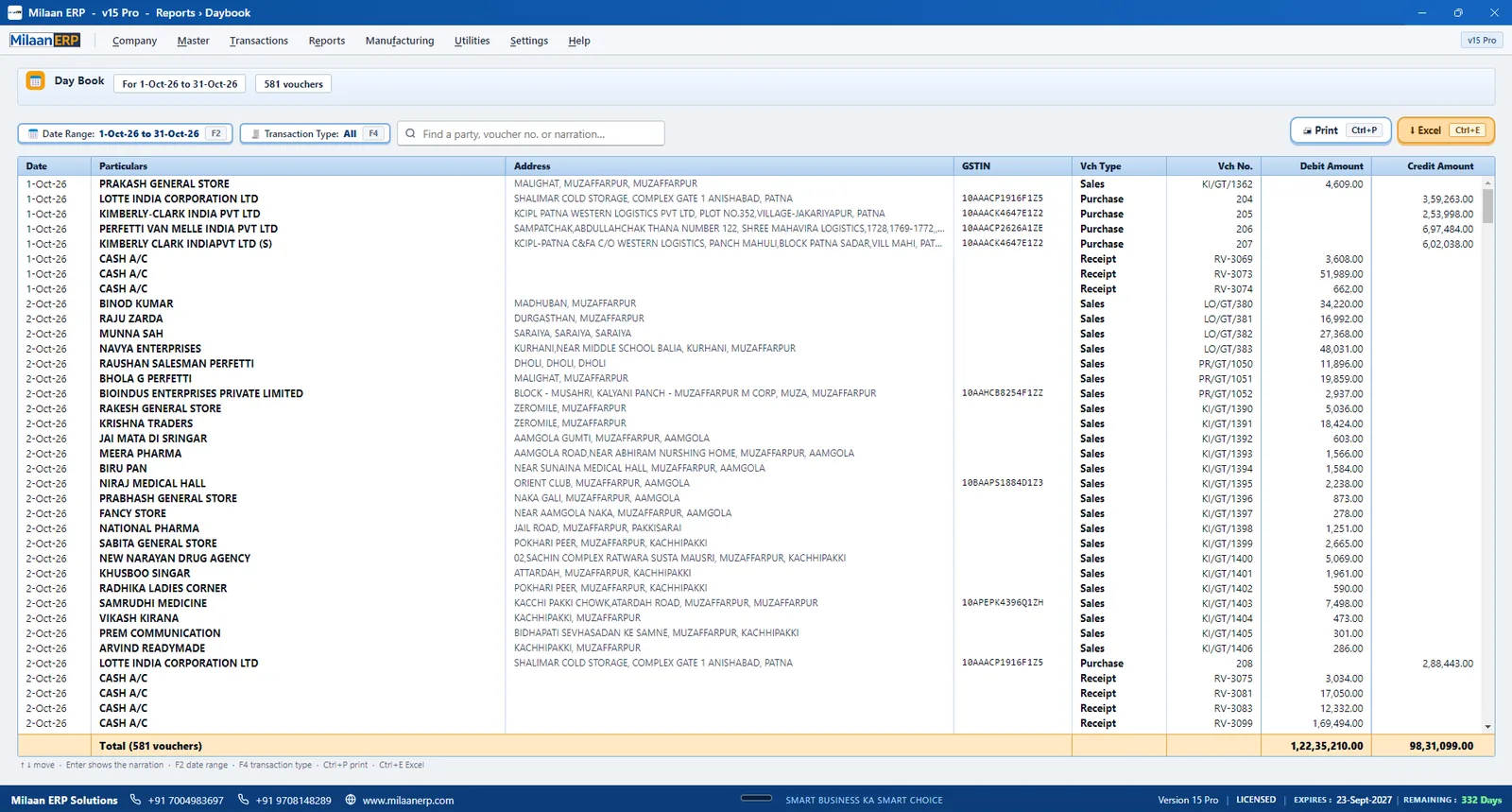This screenshot has width=1512, height=812.
Task: Select the BIOINDUS ENTERPRISES PRIVATE LIMITED entry
Action: pyautogui.click(x=750, y=393)
